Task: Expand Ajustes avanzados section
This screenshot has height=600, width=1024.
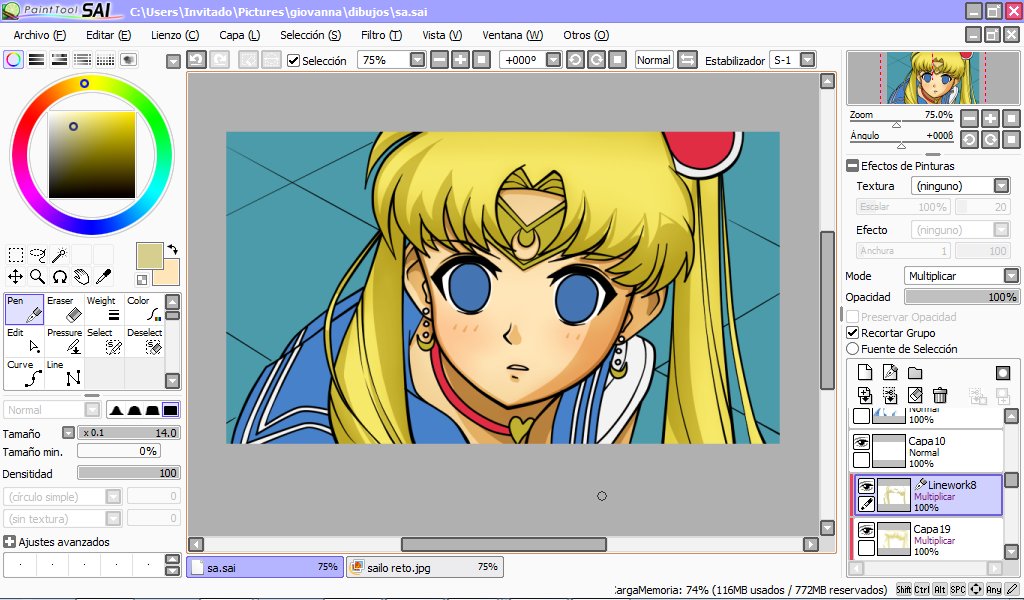Action: click(x=9, y=542)
